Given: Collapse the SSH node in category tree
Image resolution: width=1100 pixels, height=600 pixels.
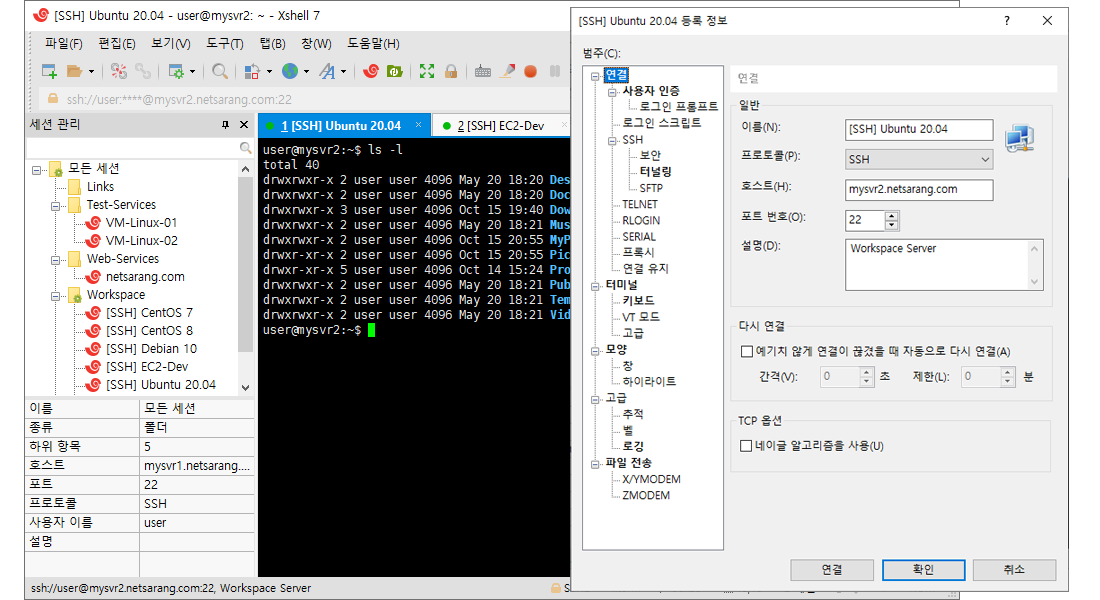Looking at the screenshot, I should coord(612,140).
